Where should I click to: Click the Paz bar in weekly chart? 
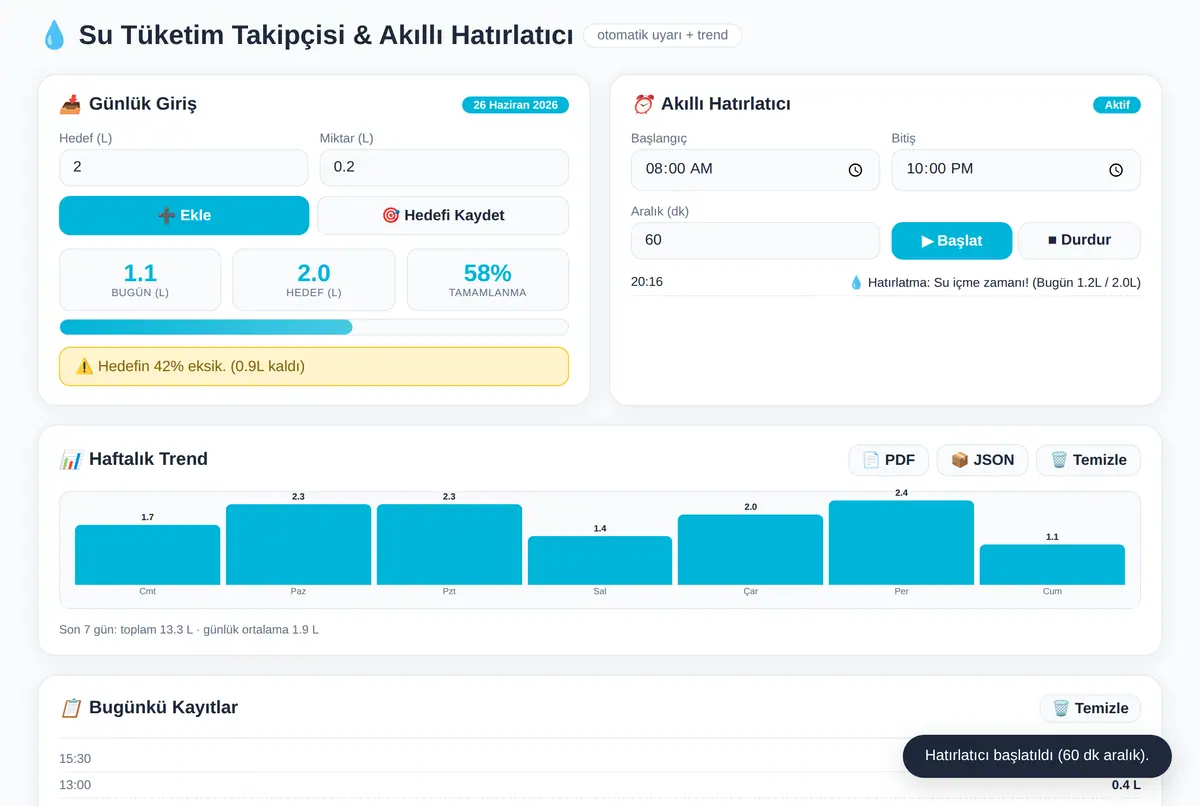click(x=298, y=545)
